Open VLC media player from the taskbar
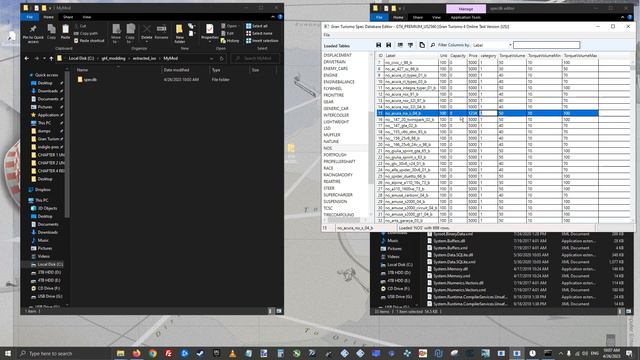Screen dimensions: 640x360 point(232,353)
